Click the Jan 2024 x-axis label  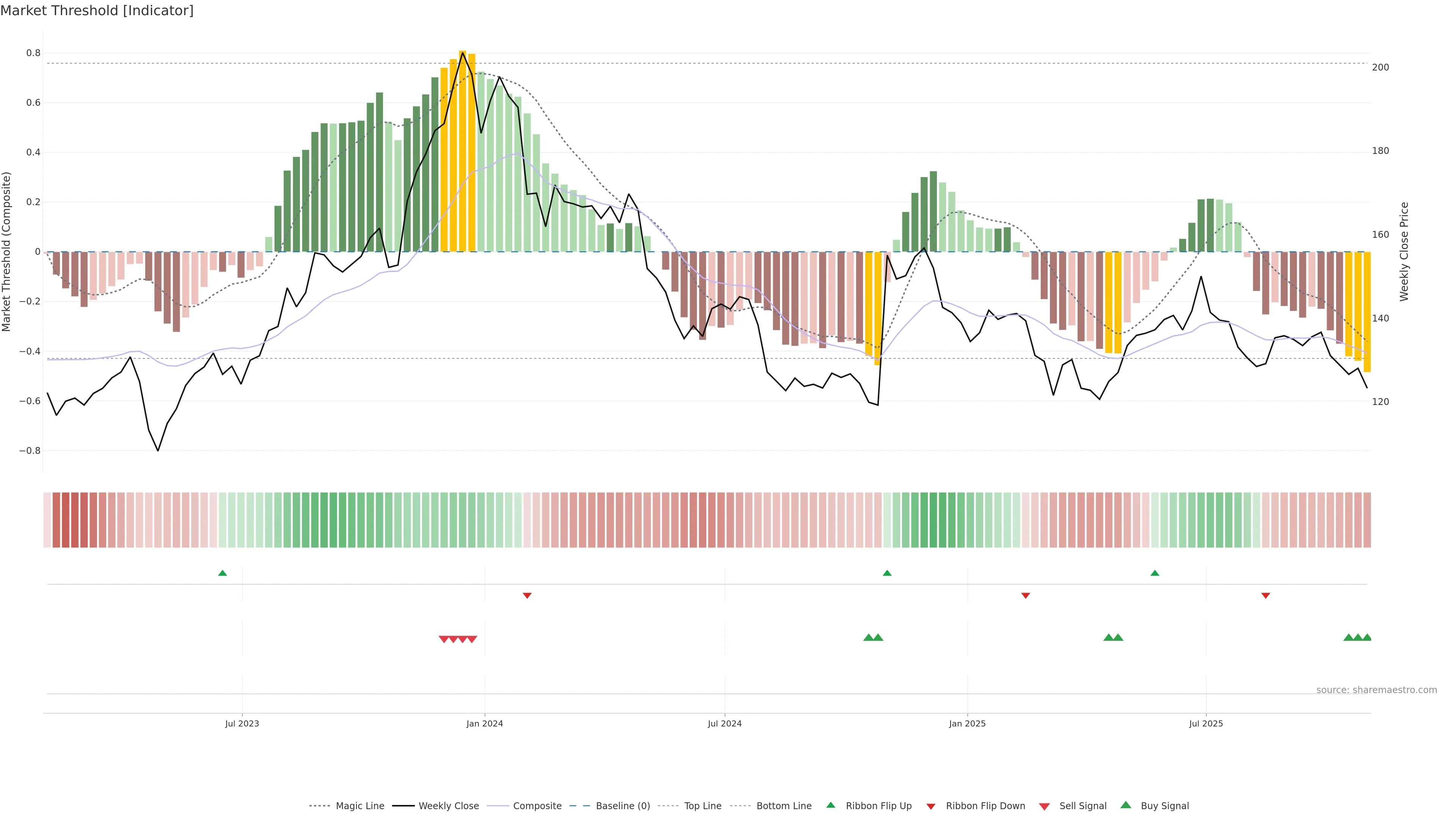[485, 723]
